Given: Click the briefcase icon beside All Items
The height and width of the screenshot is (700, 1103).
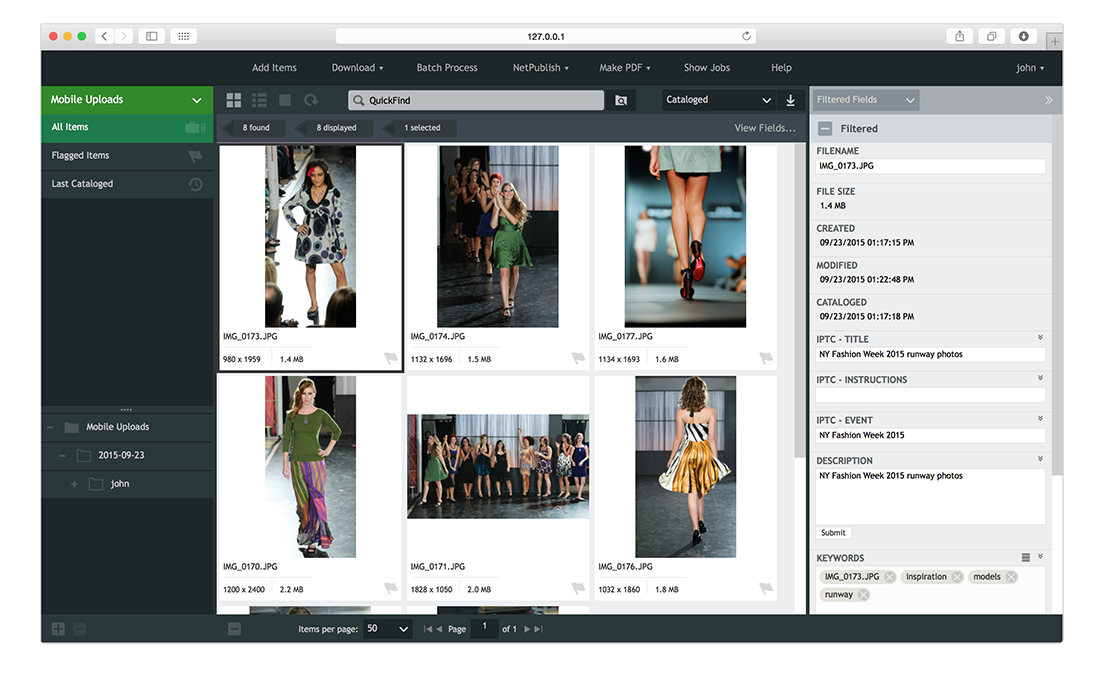Looking at the screenshot, I should coord(195,127).
